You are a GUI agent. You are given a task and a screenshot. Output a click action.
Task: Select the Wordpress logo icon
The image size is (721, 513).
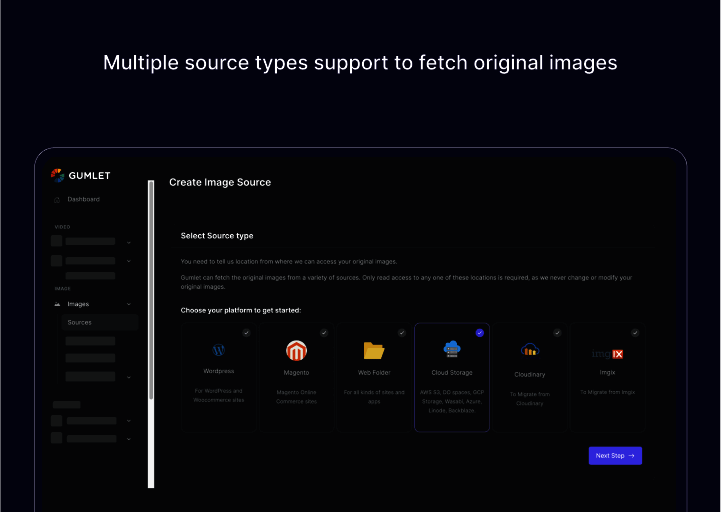point(219,351)
